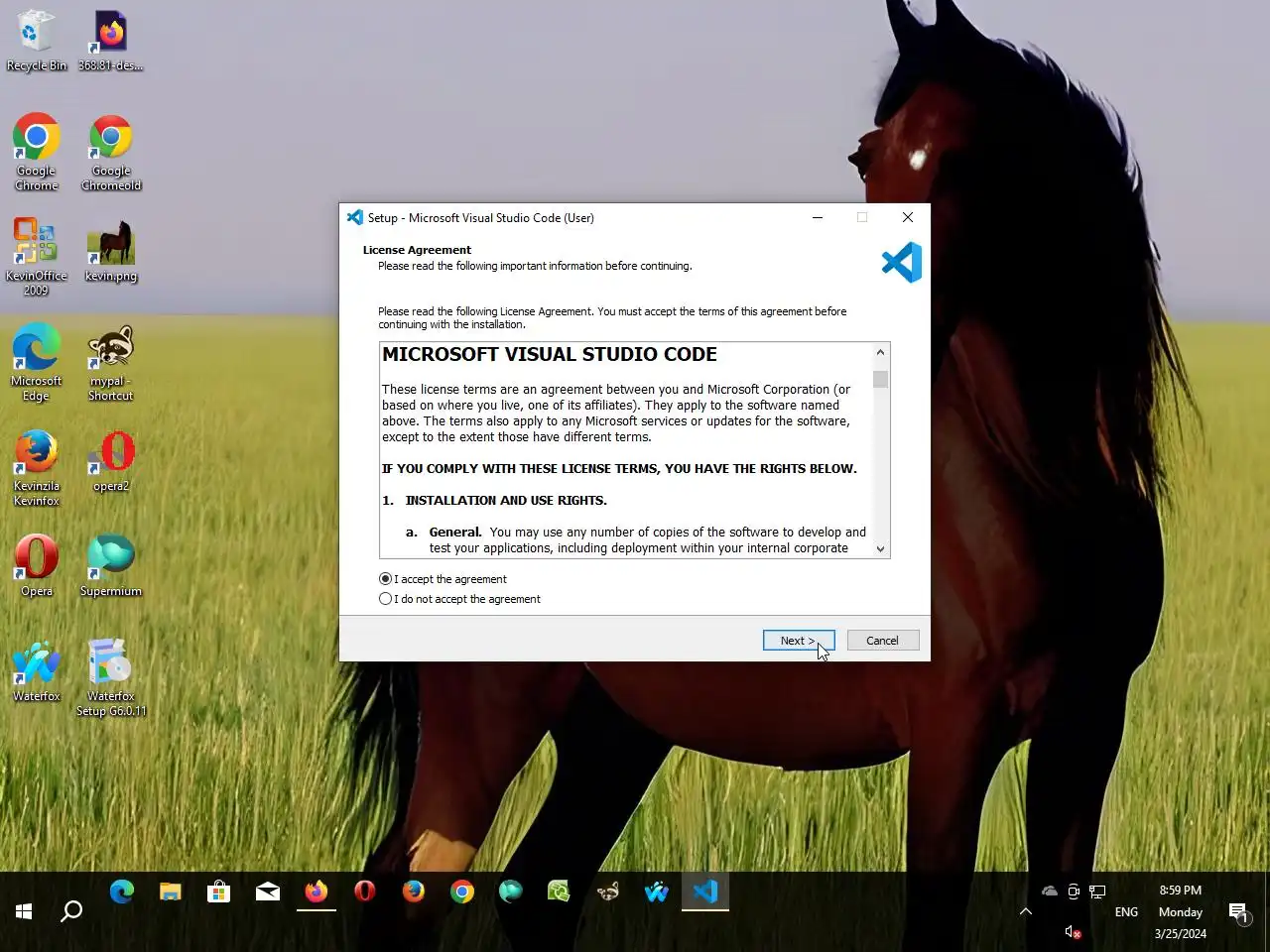Select the Recycle Bin desktop icon

pos(37,42)
